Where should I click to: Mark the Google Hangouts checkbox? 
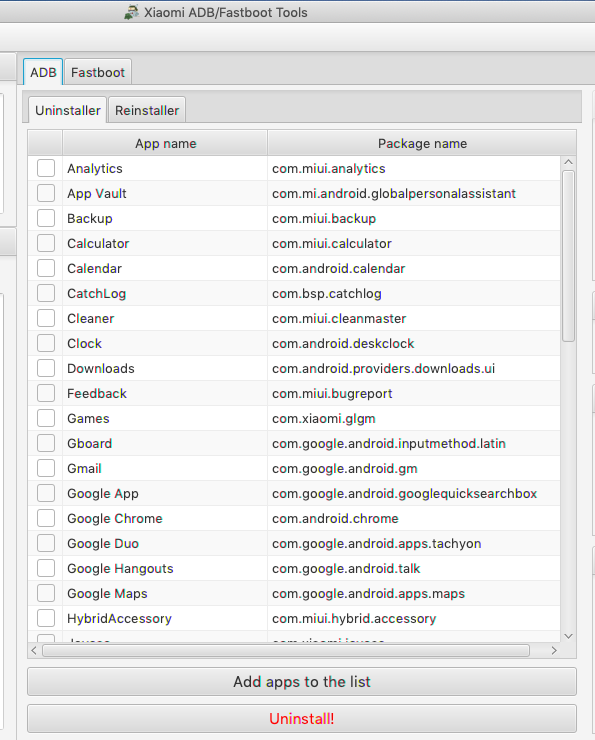(x=46, y=568)
